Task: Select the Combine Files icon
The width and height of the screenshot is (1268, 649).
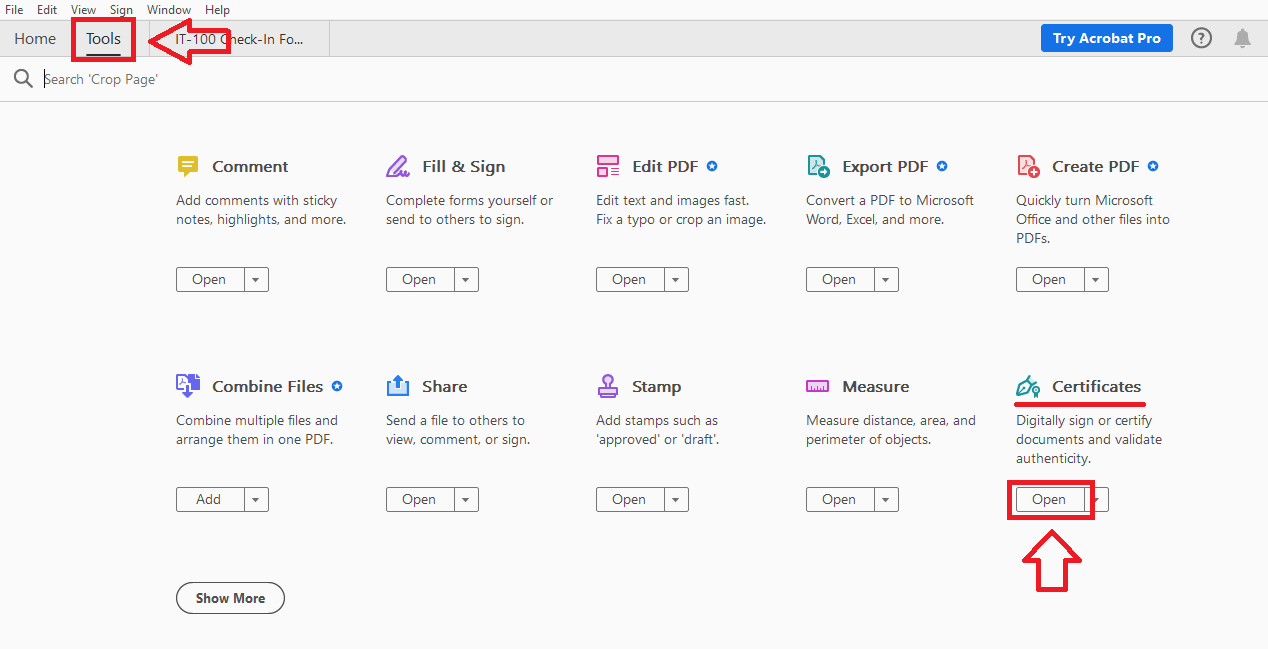Action: pos(188,385)
